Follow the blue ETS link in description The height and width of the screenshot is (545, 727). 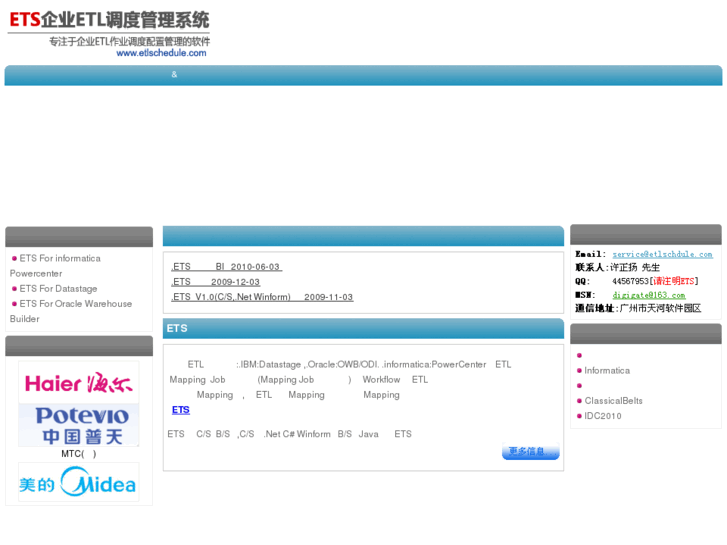pyautogui.click(x=181, y=410)
